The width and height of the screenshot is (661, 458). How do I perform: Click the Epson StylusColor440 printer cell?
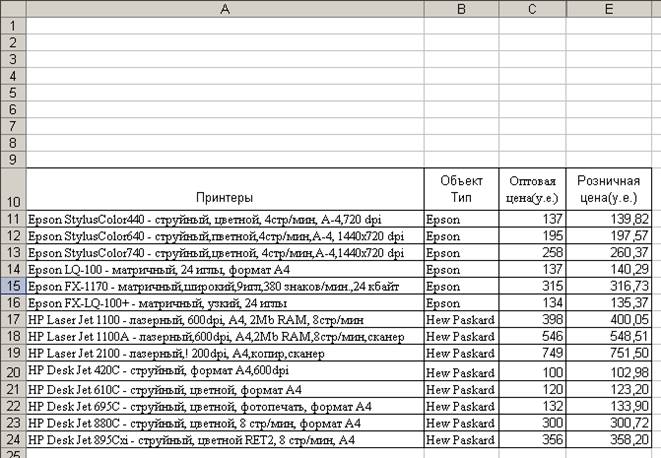(x=224, y=219)
